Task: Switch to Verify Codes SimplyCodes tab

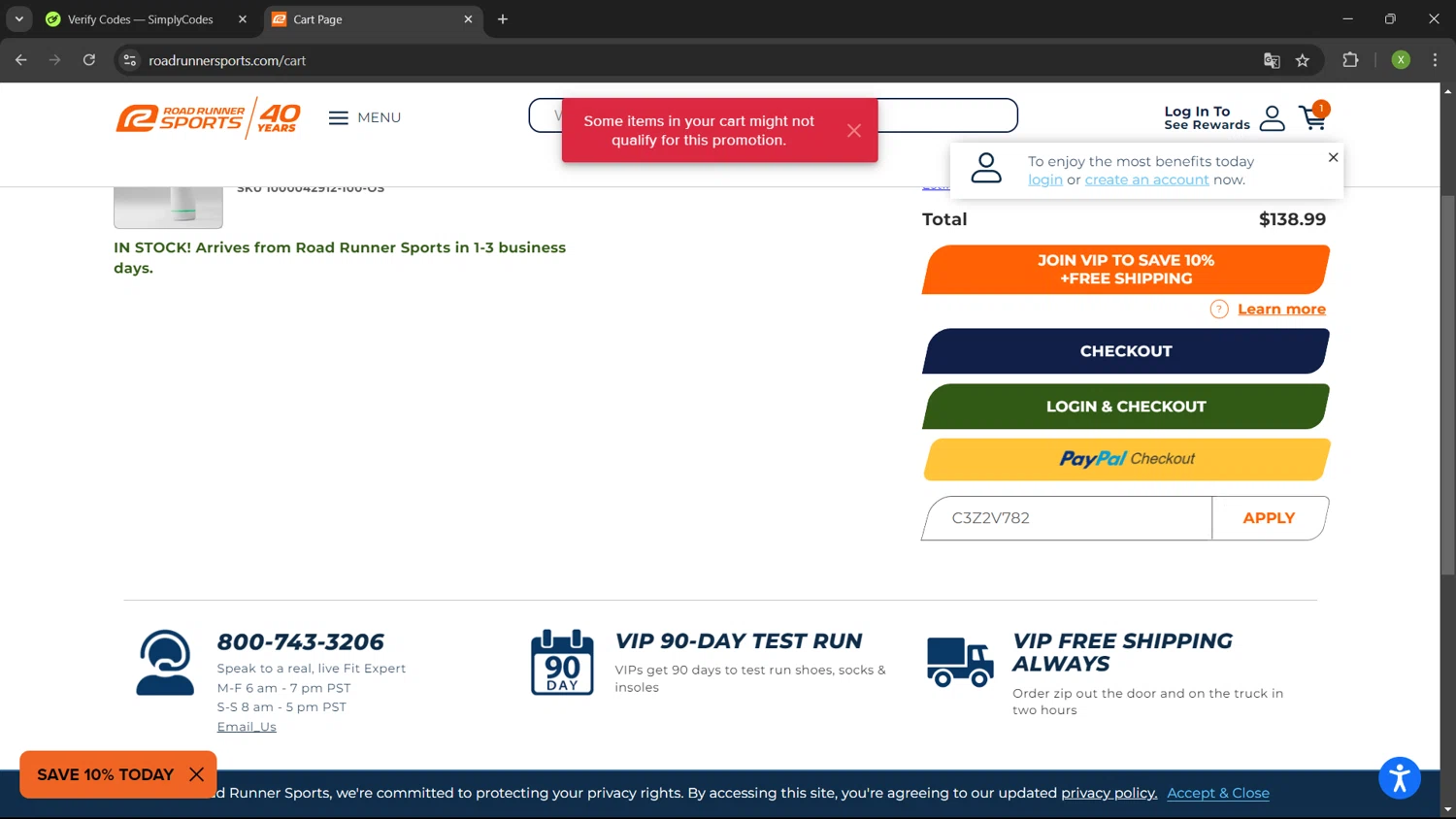Action: click(141, 19)
